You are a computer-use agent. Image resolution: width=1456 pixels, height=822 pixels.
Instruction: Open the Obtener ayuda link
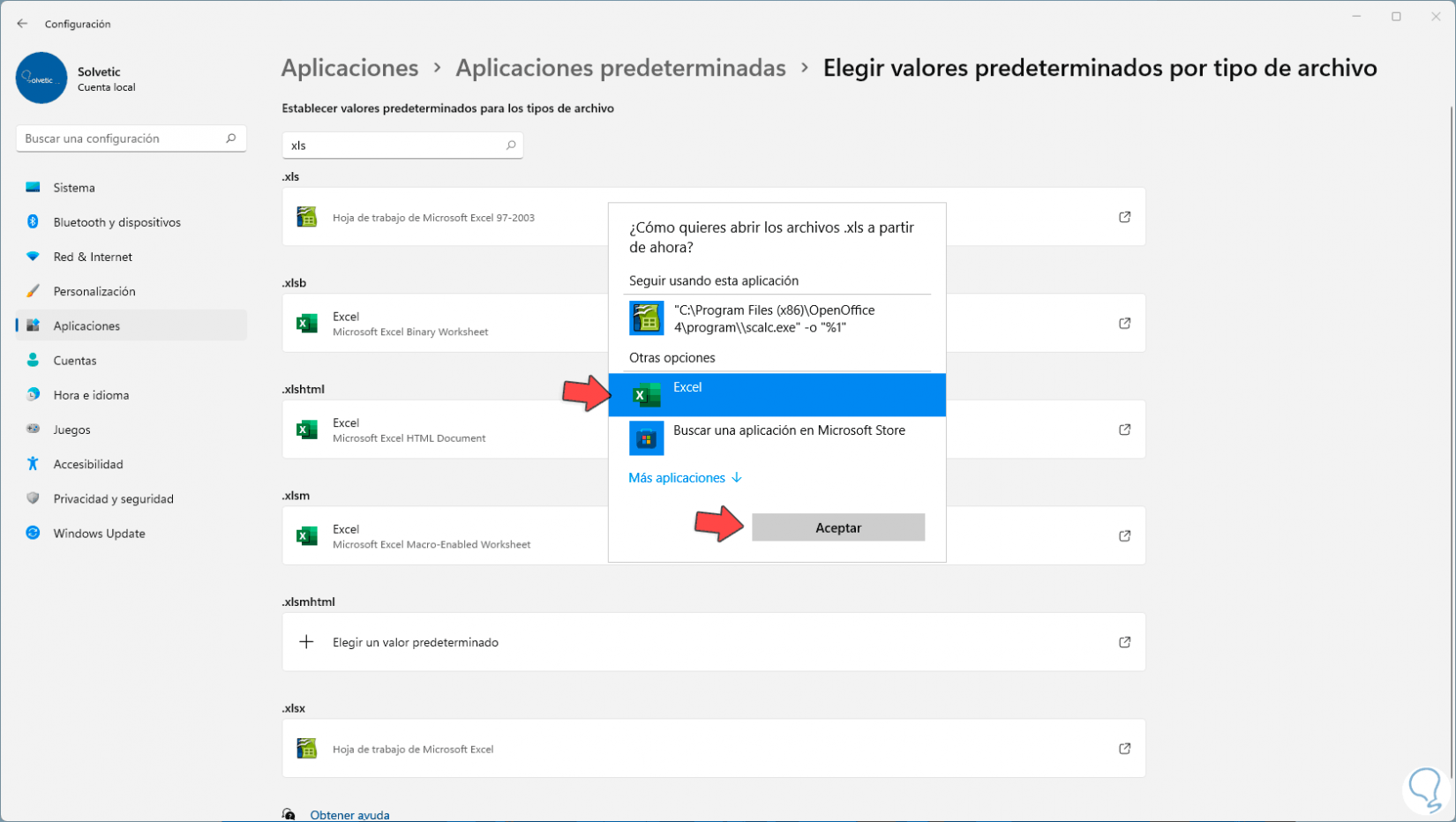[349, 815]
